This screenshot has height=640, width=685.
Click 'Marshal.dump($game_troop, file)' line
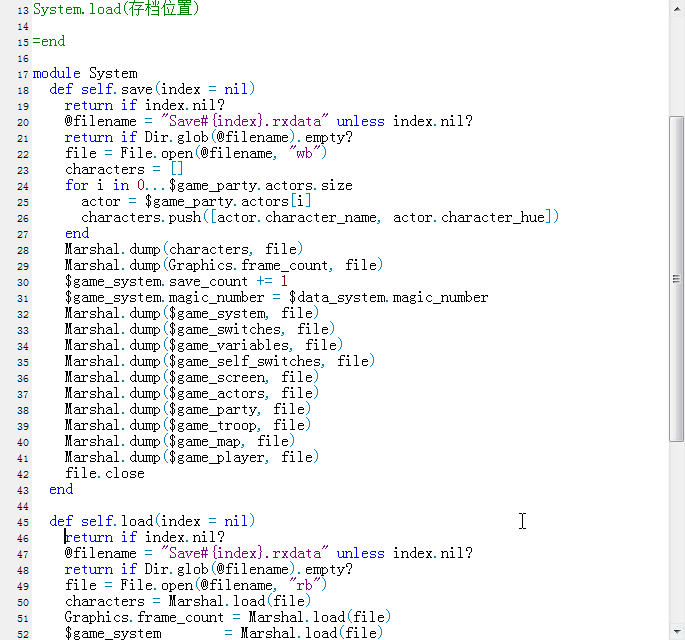[188, 426]
